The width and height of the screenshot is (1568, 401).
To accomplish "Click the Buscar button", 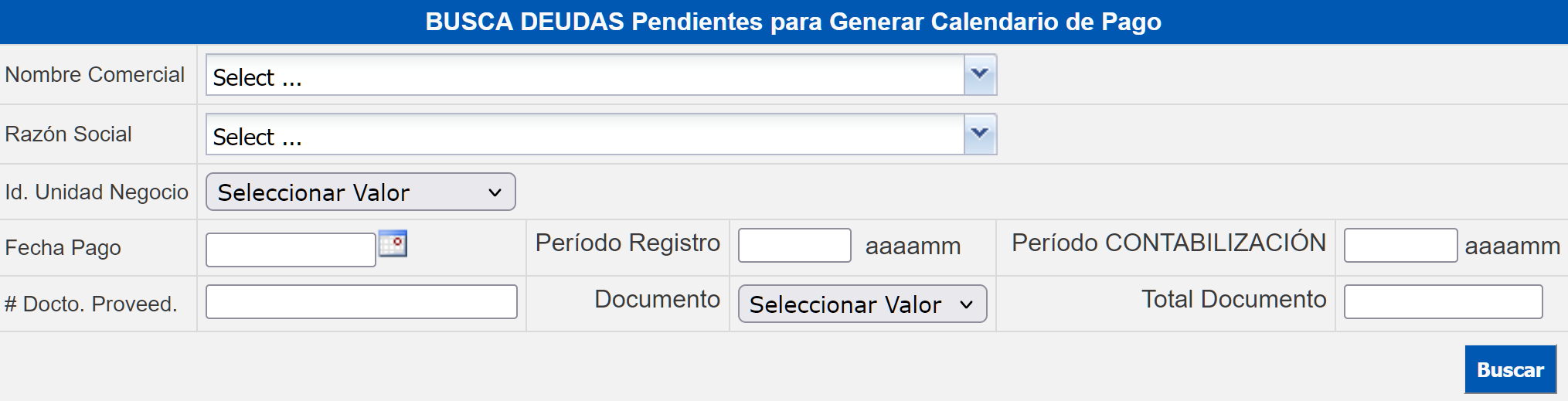I will pos(1510,369).
